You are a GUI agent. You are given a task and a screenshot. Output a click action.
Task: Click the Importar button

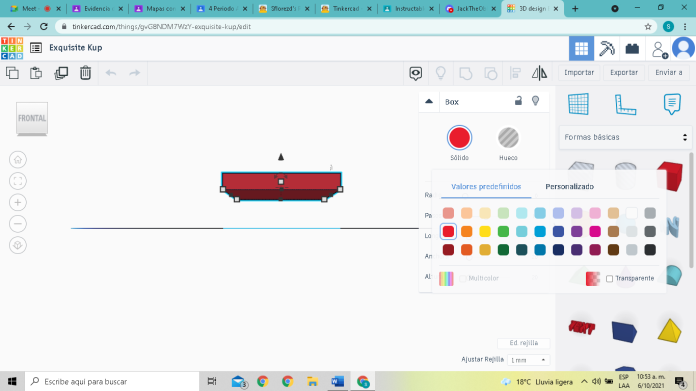click(x=579, y=72)
